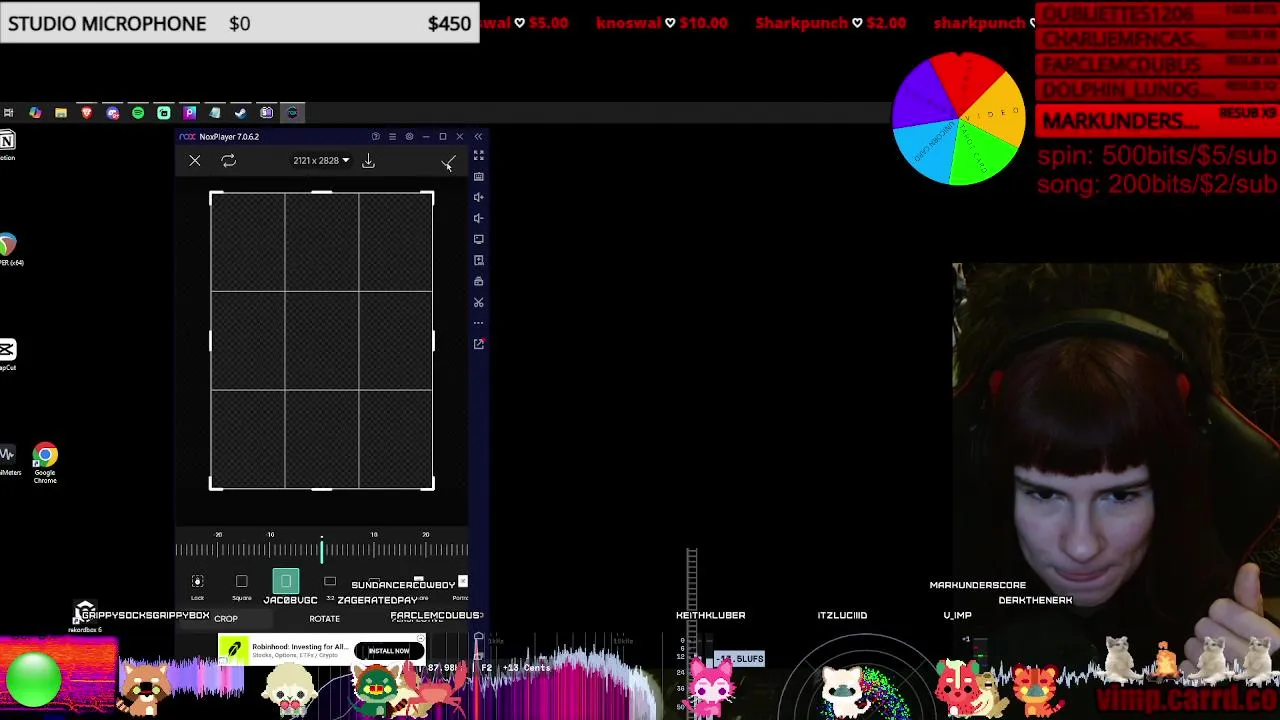This screenshot has height=720, width=1280.
Task: Open Spotify from the taskbar
Action: (138, 113)
